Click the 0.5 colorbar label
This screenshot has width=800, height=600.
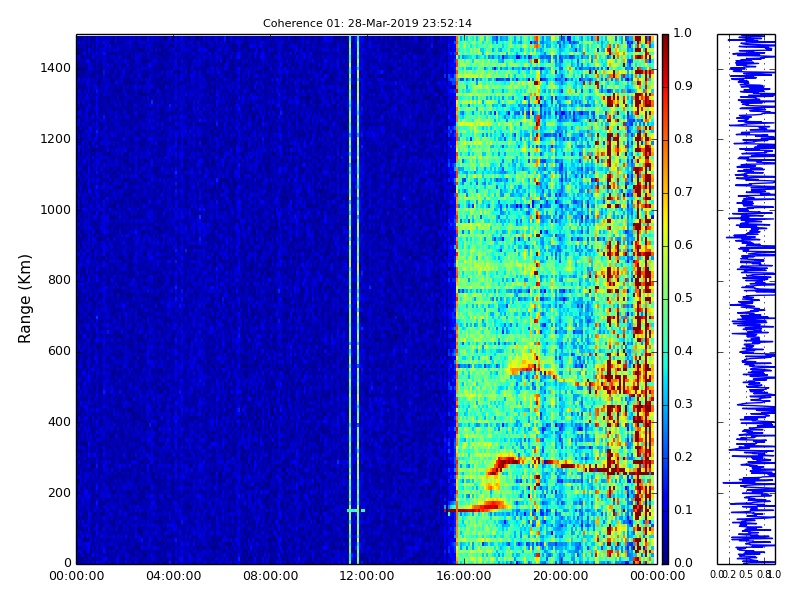(683, 298)
